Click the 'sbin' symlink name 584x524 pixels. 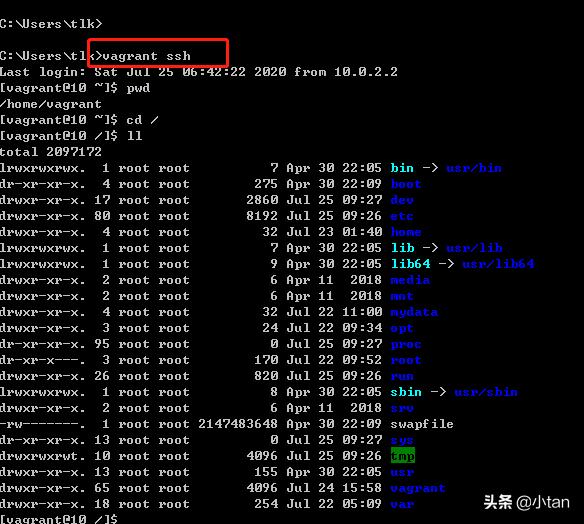tap(406, 392)
